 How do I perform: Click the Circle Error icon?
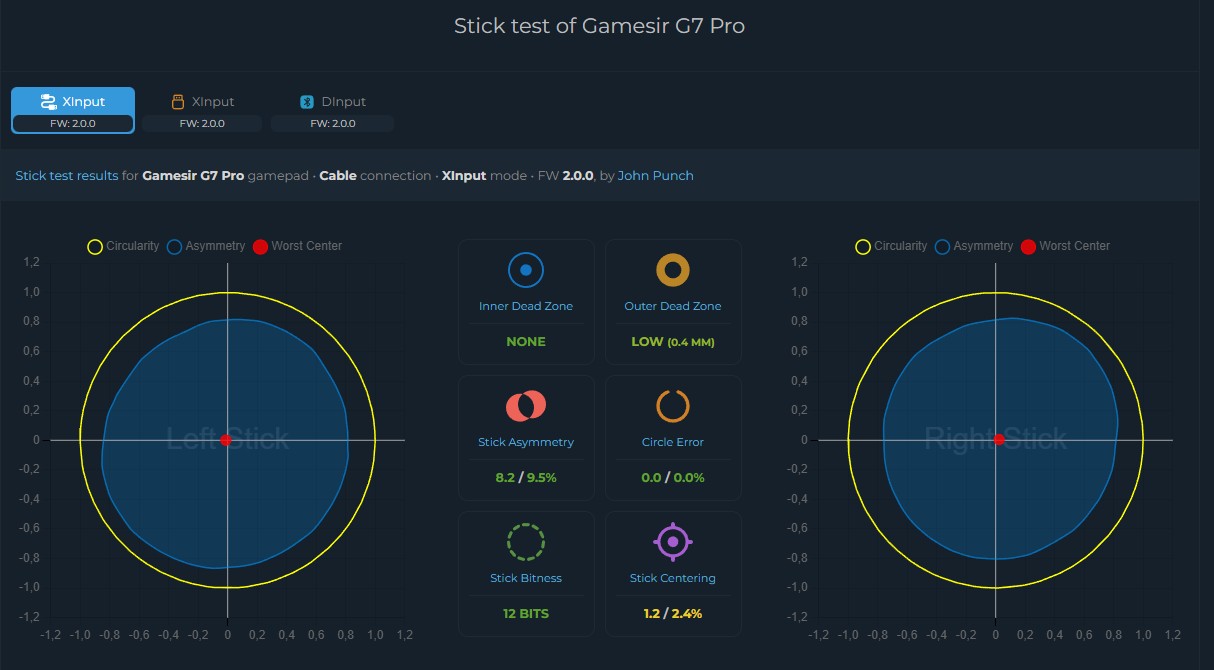click(x=672, y=406)
